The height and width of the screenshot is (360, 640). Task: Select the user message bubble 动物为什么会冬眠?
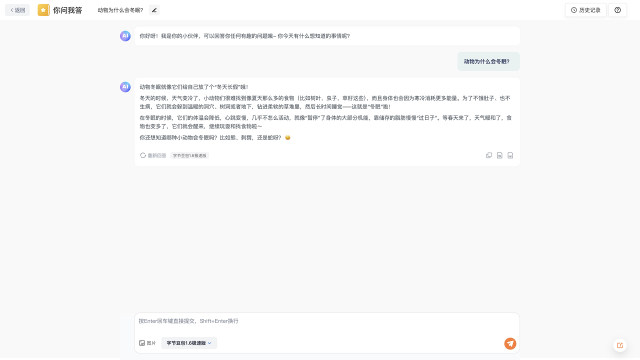coord(488,62)
